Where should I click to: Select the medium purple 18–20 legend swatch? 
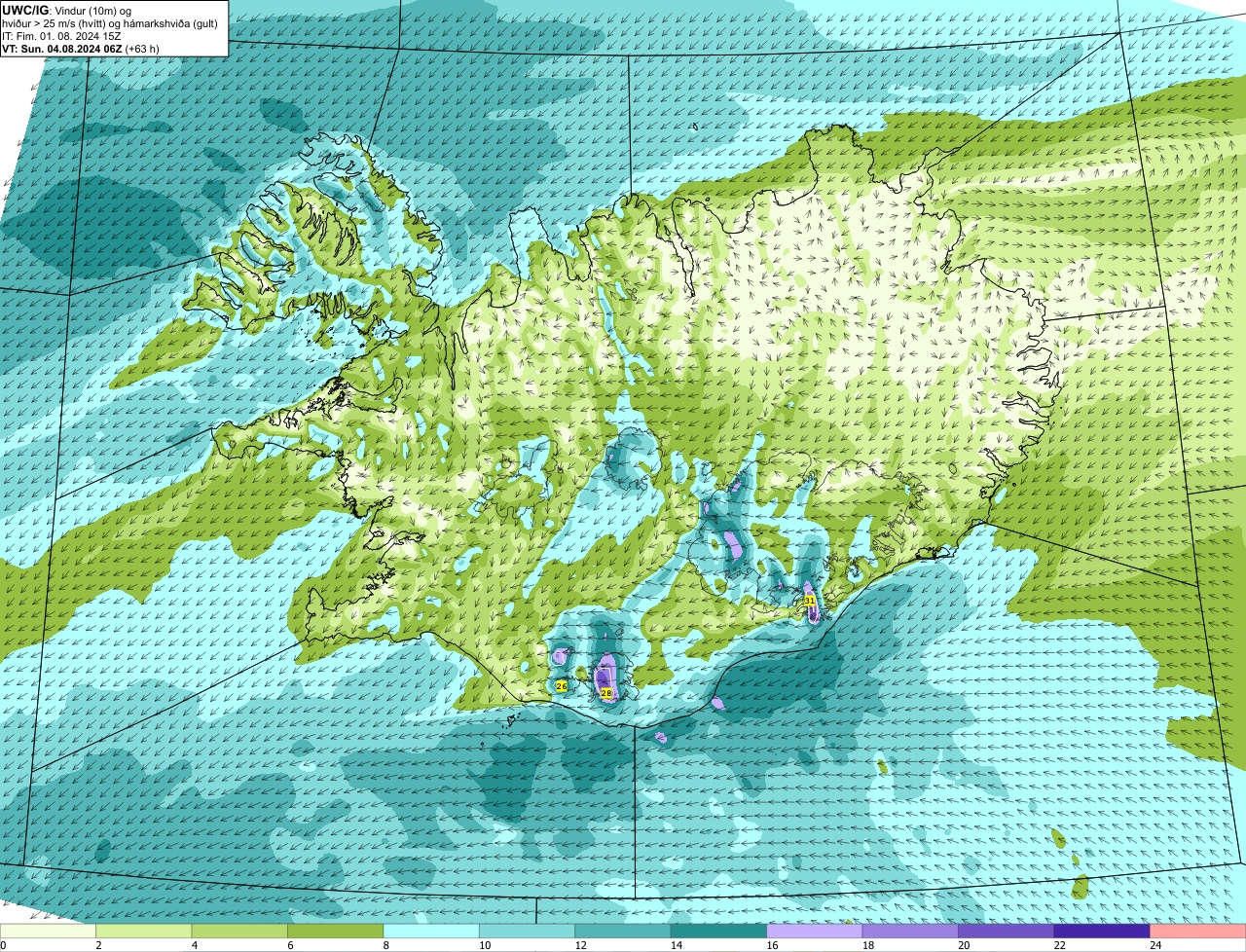[x=910, y=931]
